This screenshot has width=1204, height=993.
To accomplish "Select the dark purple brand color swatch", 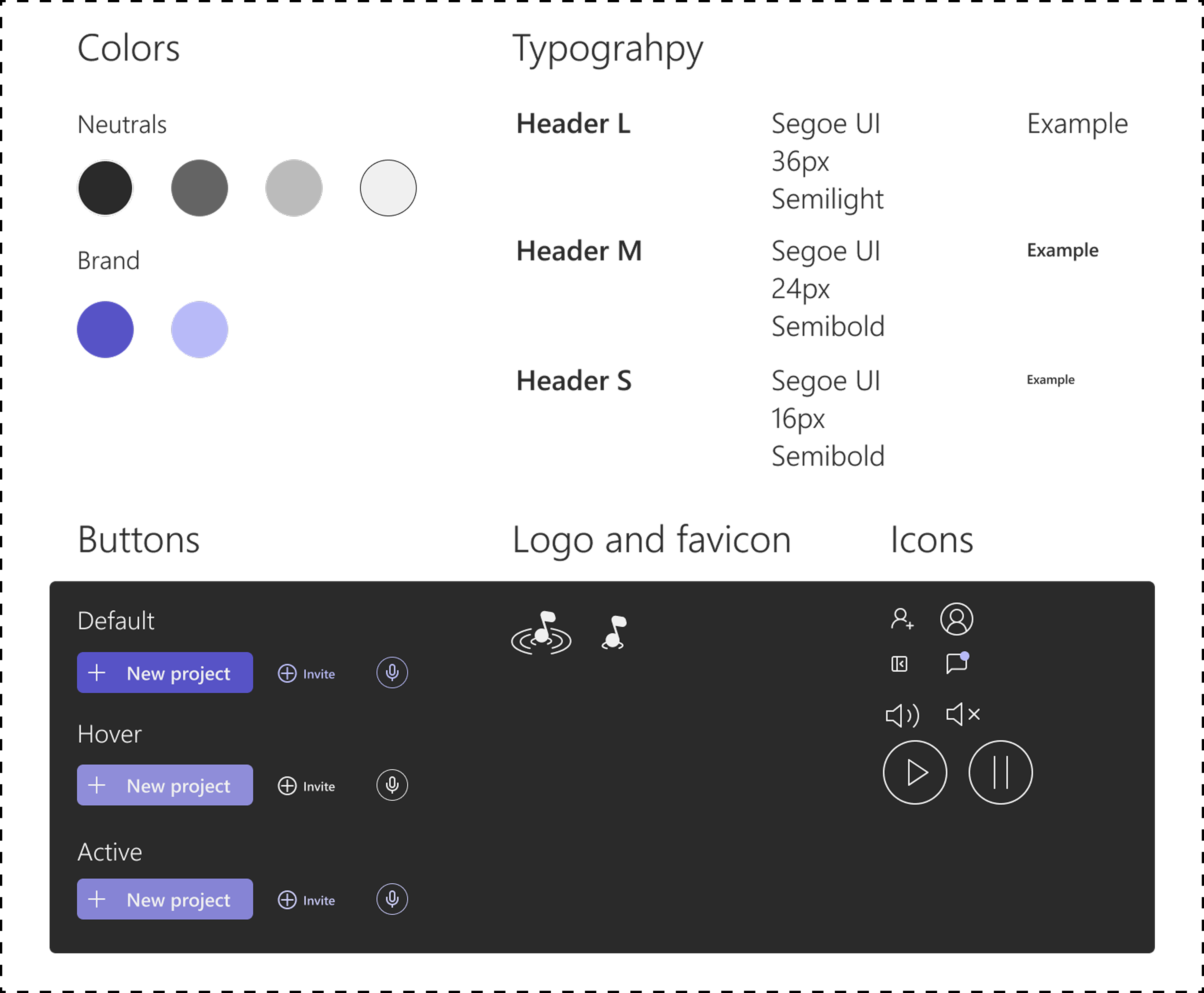I will [x=105, y=329].
